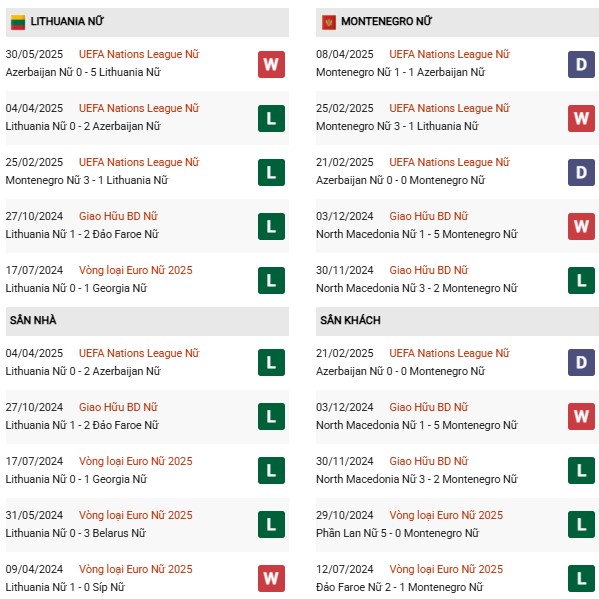Click the Montenegro flag icon
The image size is (599, 599).
click(x=329, y=23)
